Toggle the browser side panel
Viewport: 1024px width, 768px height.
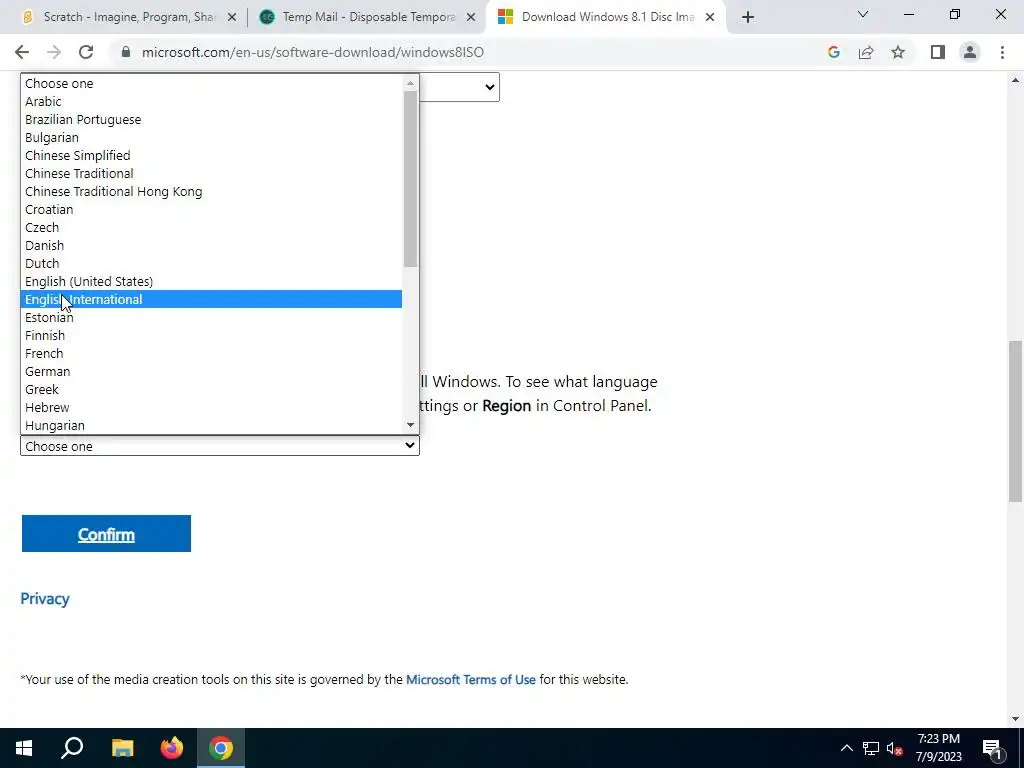click(938, 52)
